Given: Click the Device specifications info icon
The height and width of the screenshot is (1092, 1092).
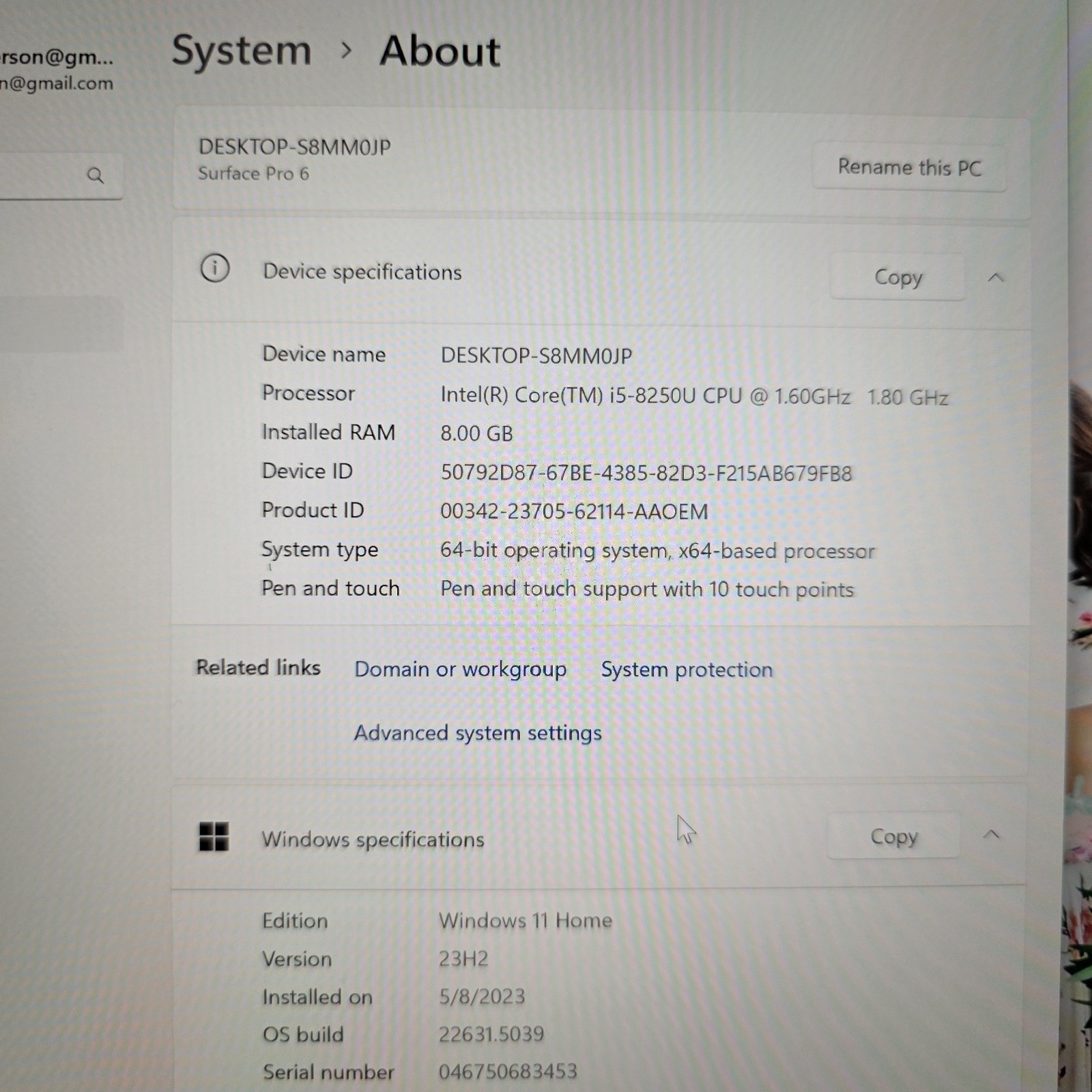Looking at the screenshot, I should (215, 268).
